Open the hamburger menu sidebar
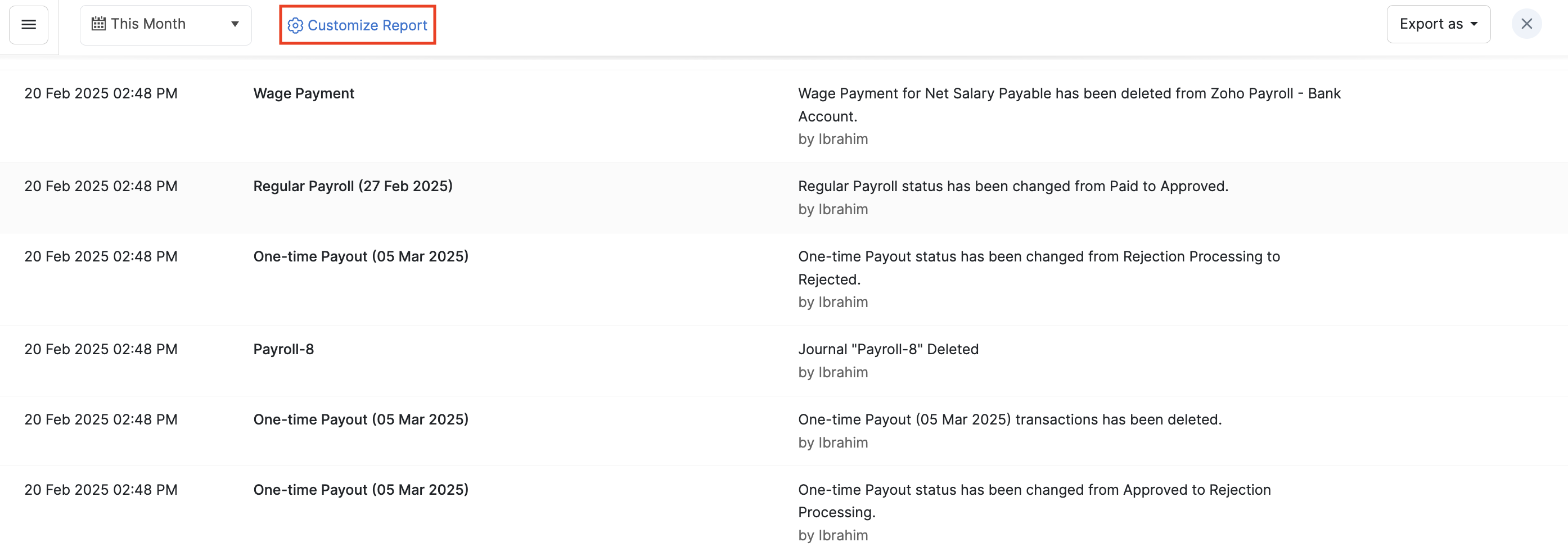The width and height of the screenshot is (1568, 551). coord(29,25)
